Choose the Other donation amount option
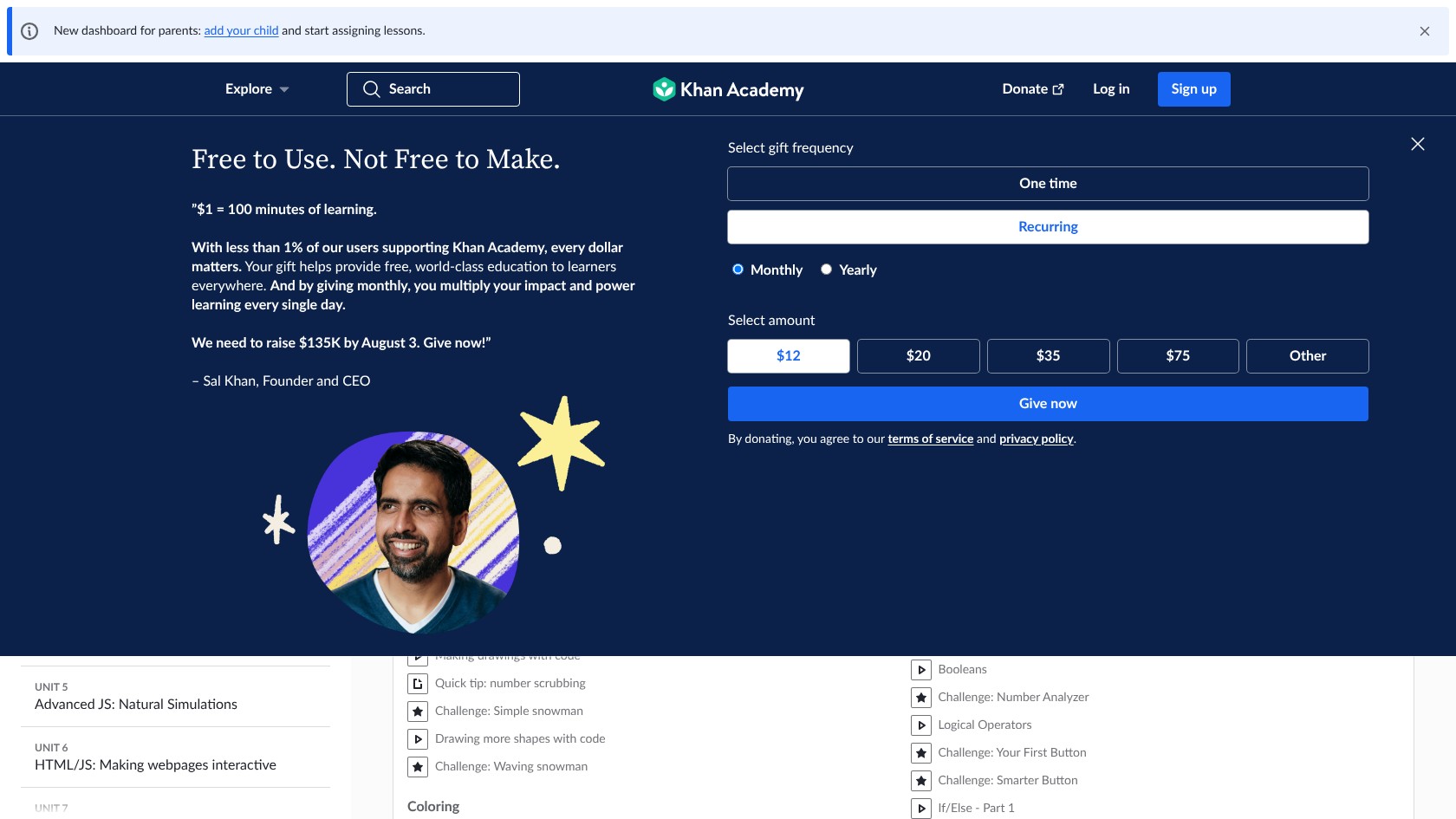The height and width of the screenshot is (819, 1456). [x=1308, y=356]
